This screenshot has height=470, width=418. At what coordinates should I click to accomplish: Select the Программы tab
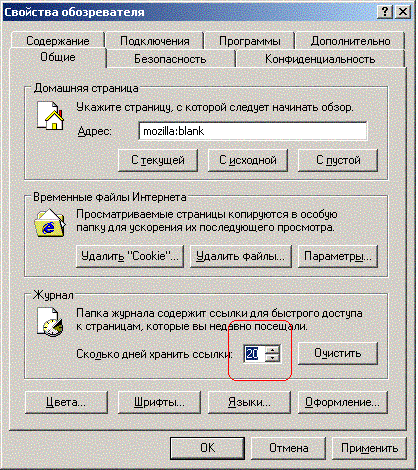250,41
